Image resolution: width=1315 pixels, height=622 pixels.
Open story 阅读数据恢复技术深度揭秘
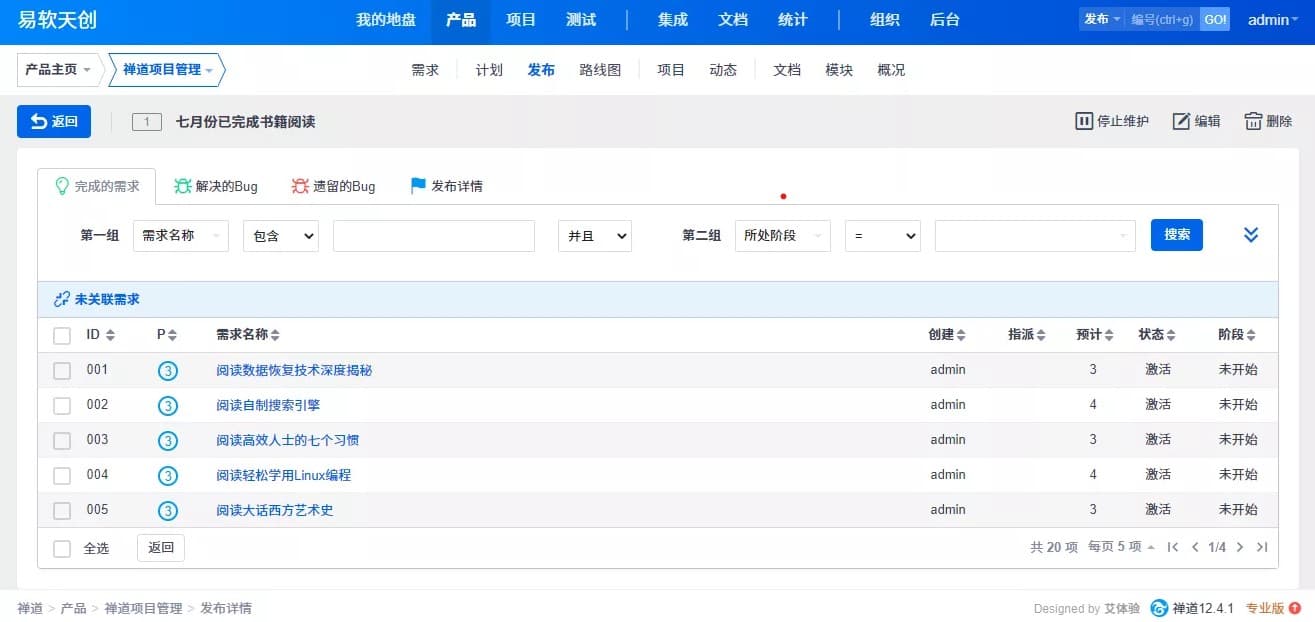coord(294,370)
